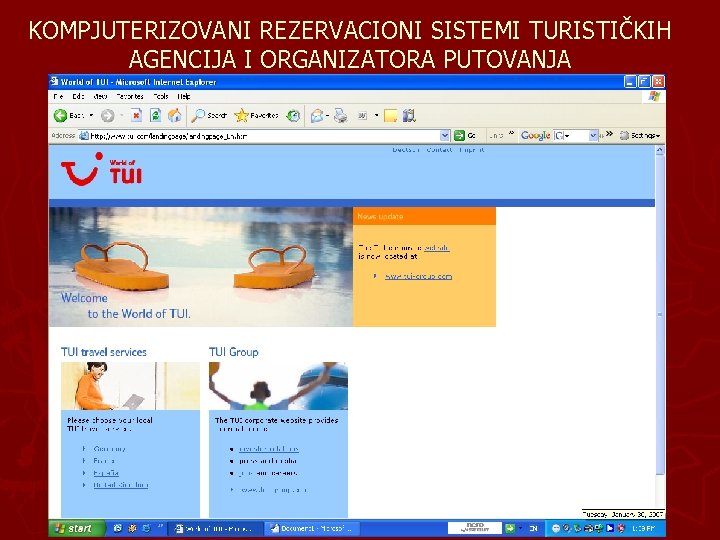The width and height of the screenshot is (720, 540).
Task: Click the address URL field
Action: (264, 136)
